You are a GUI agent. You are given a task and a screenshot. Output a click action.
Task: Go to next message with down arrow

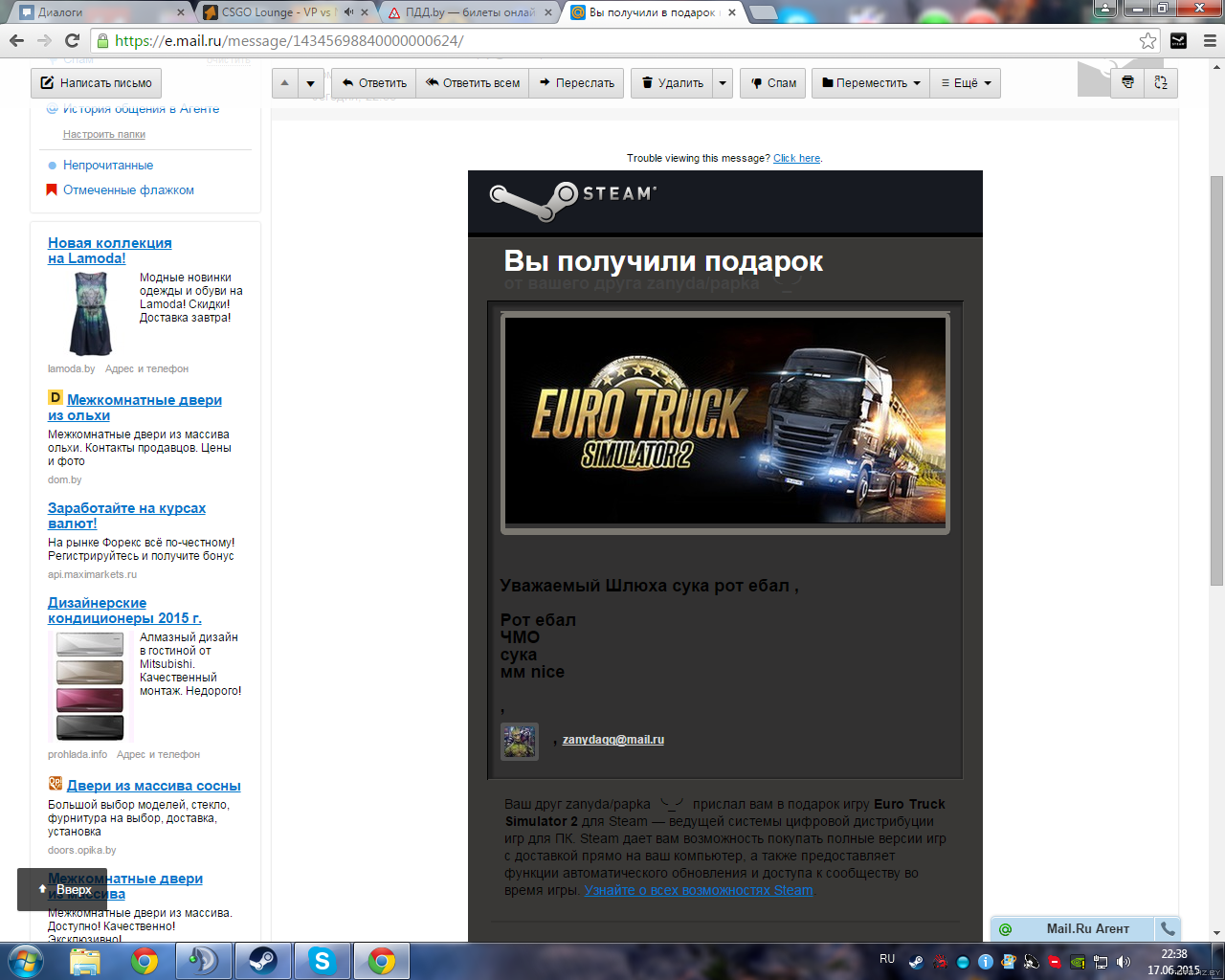point(310,83)
